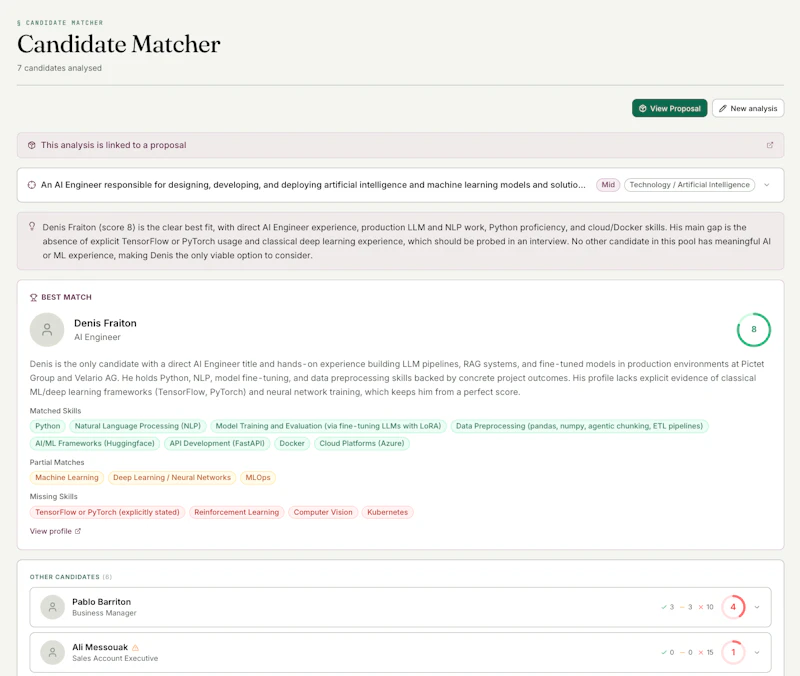This screenshot has width=800, height=676.
Task: Select the Deep Learning / Neural Networks chip
Action: pos(172,478)
